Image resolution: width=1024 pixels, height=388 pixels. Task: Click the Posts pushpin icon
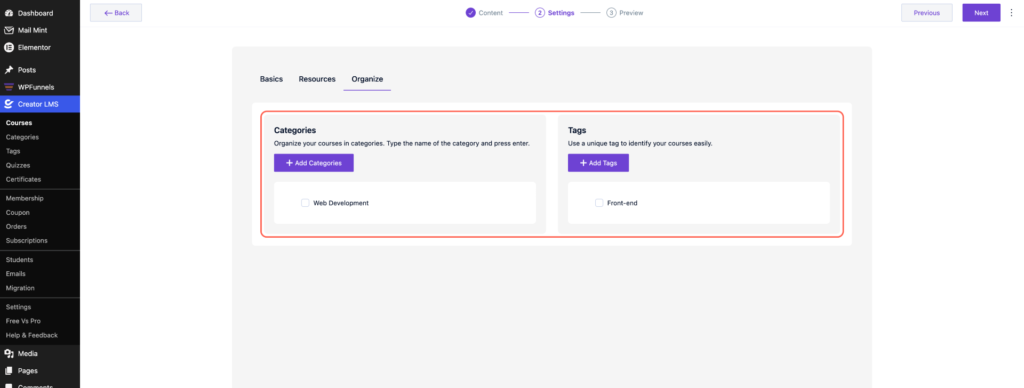pyautogui.click(x=9, y=70)
